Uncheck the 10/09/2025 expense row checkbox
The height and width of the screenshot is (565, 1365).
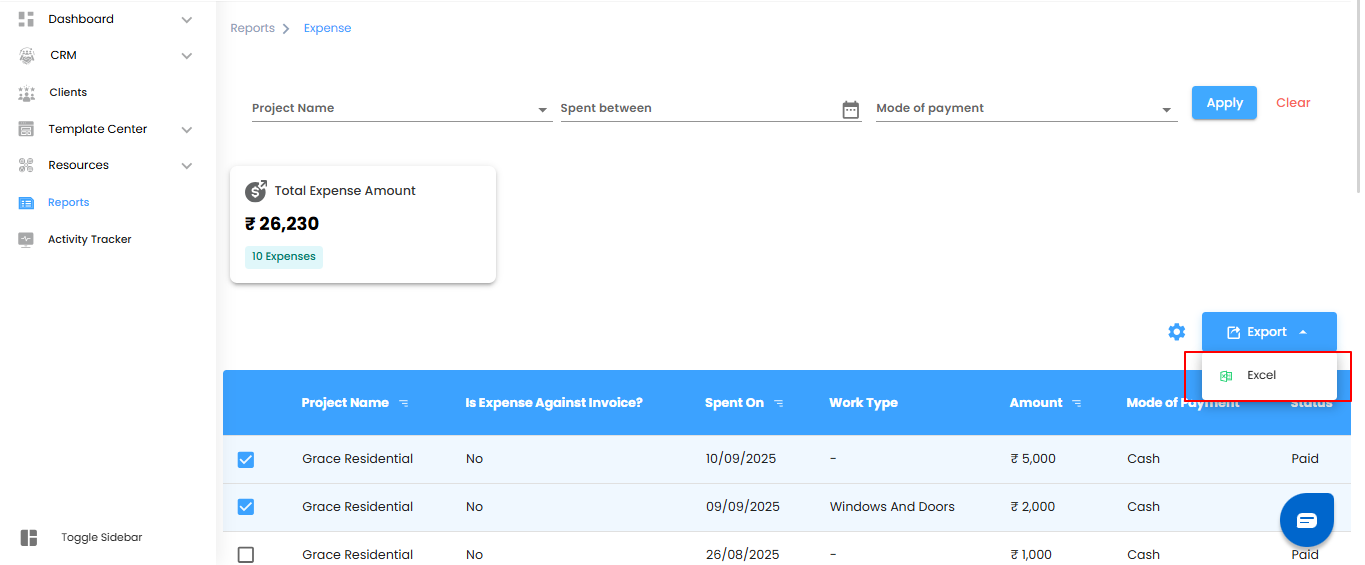click(x=246, y=459)
